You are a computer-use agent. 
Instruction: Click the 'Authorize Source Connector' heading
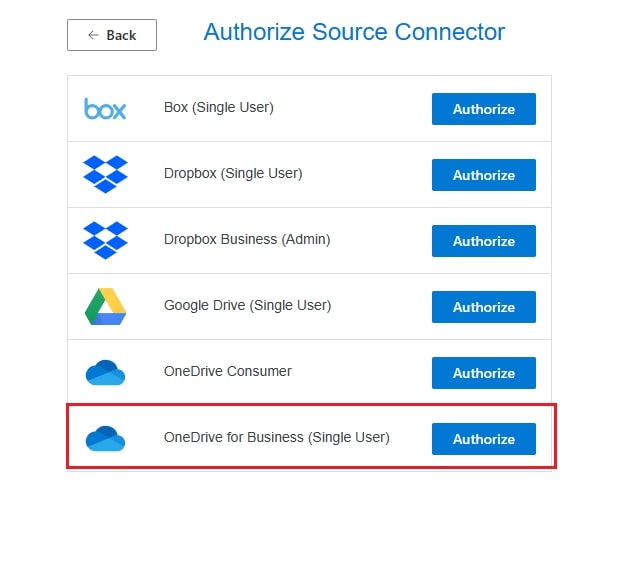tap(354, 32)
